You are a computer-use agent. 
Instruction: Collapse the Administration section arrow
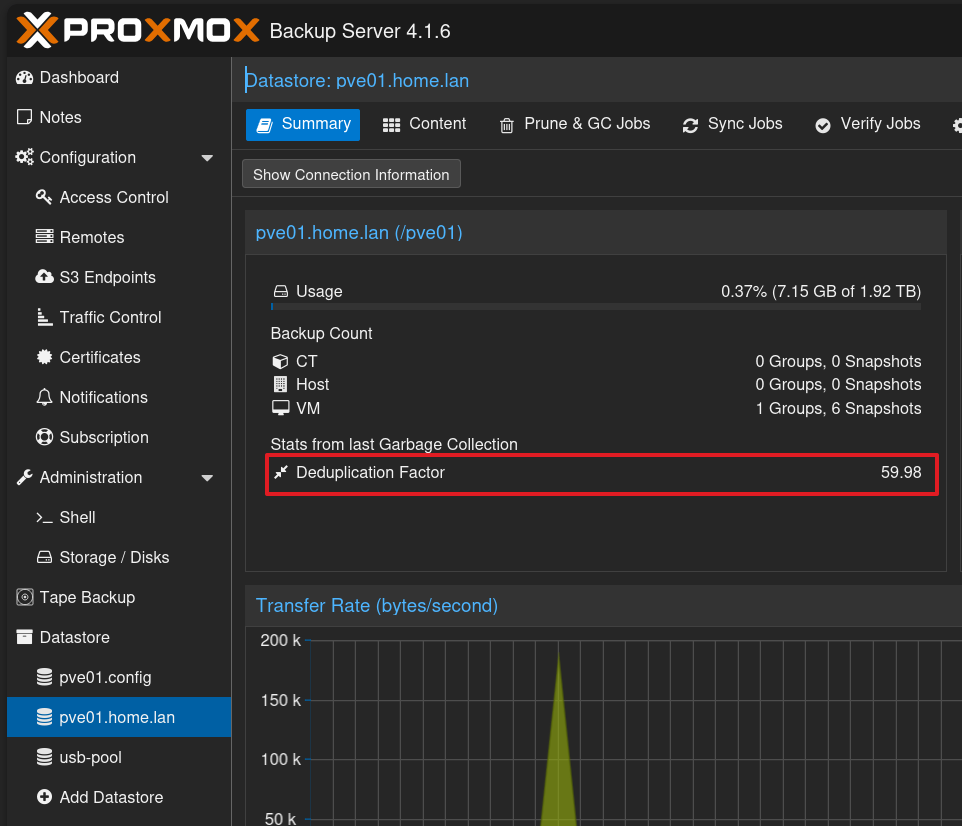click(207, 478)
